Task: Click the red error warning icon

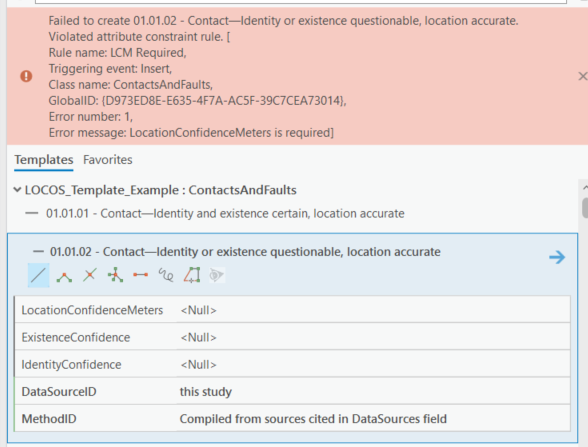Action: point(26,76)
